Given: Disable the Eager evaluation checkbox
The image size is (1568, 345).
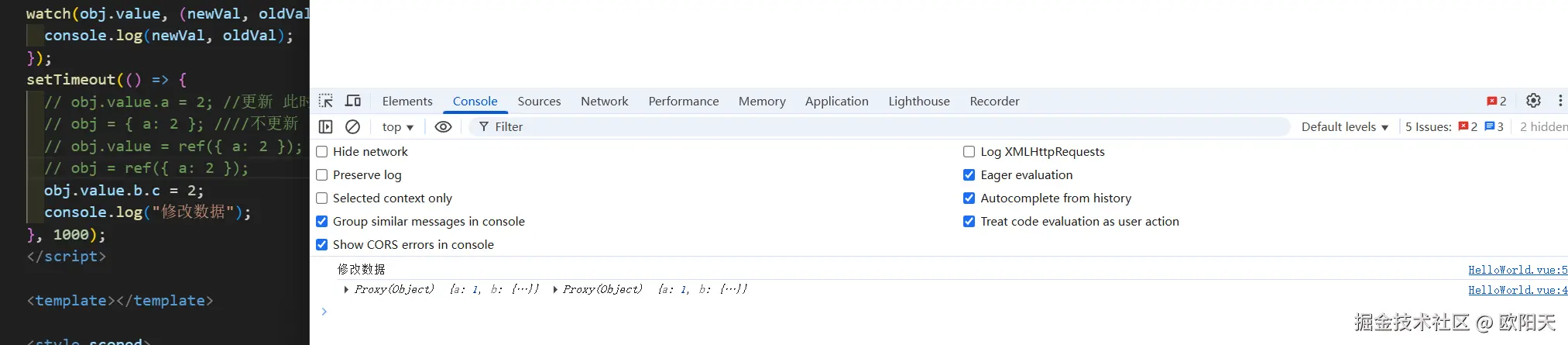Looking at the screenshot, I should pyautogui.click(x=969, y=174).
